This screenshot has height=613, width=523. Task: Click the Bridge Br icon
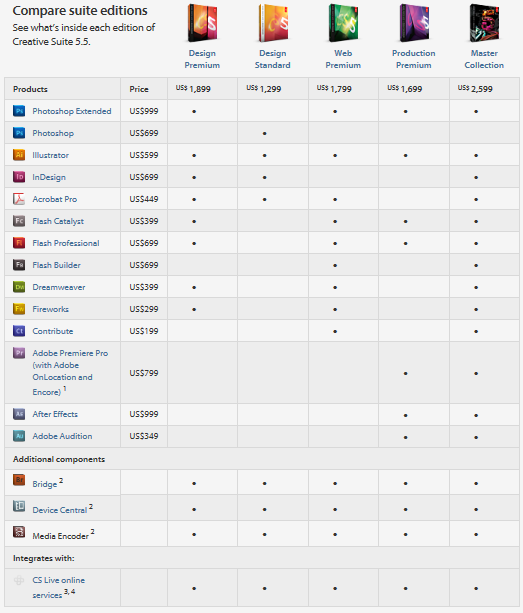19,479
